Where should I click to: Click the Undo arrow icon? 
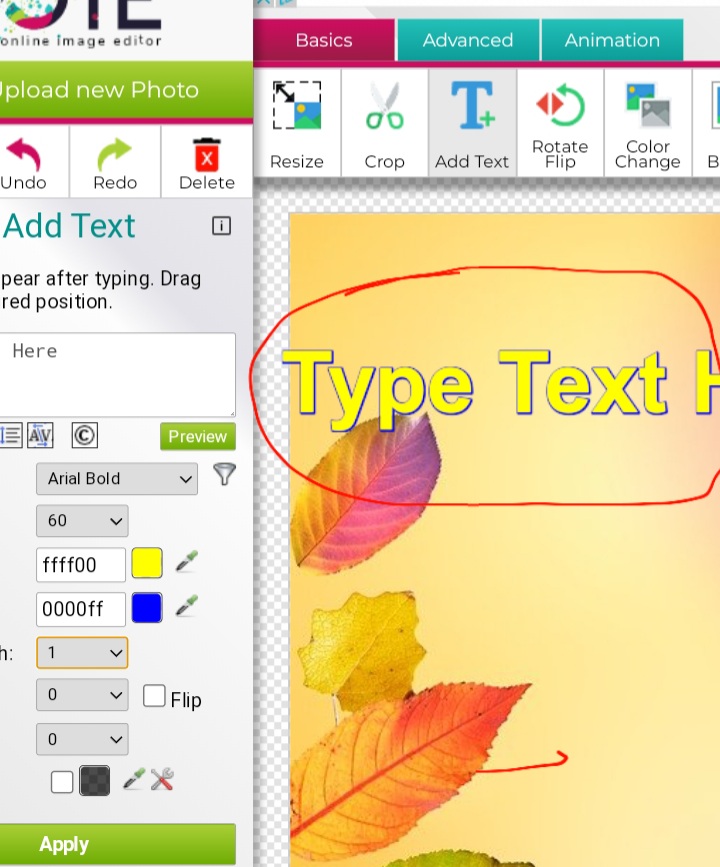(23, 156)
